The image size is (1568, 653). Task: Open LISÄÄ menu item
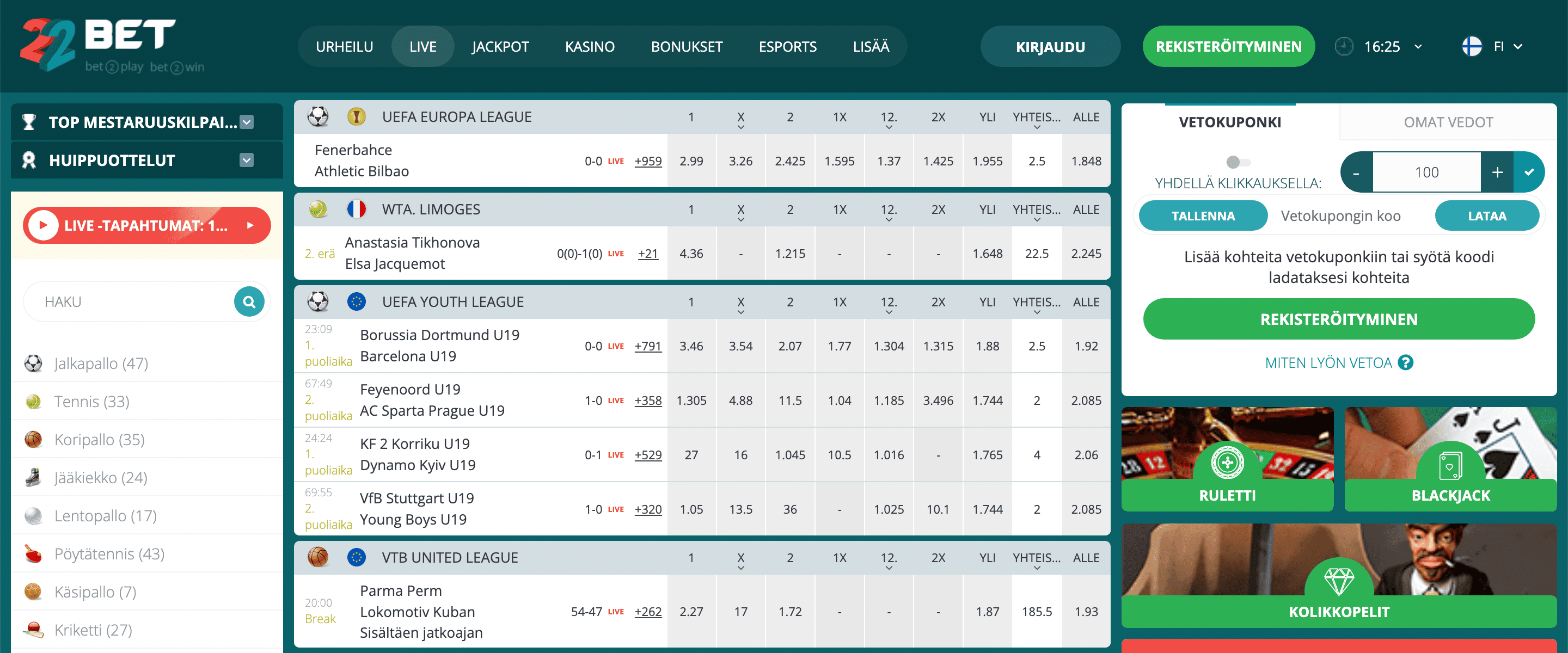coord(871,46)
